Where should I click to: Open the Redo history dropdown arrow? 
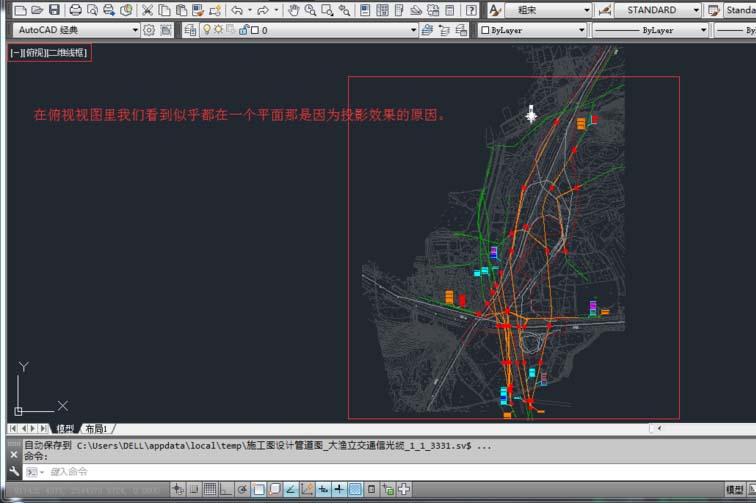click(276, 10)
